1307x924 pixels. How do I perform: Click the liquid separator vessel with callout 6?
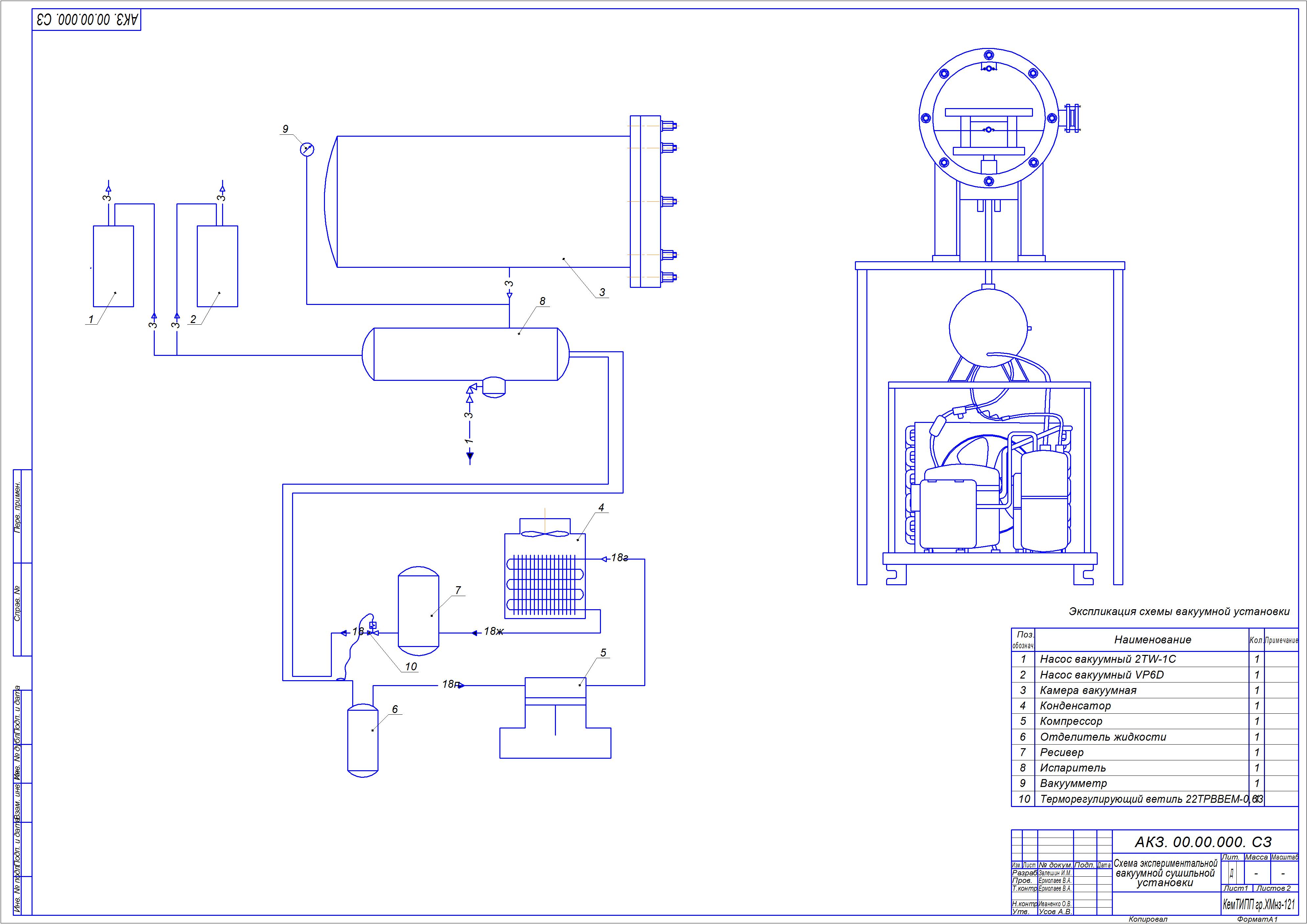(x=363, y=740)
